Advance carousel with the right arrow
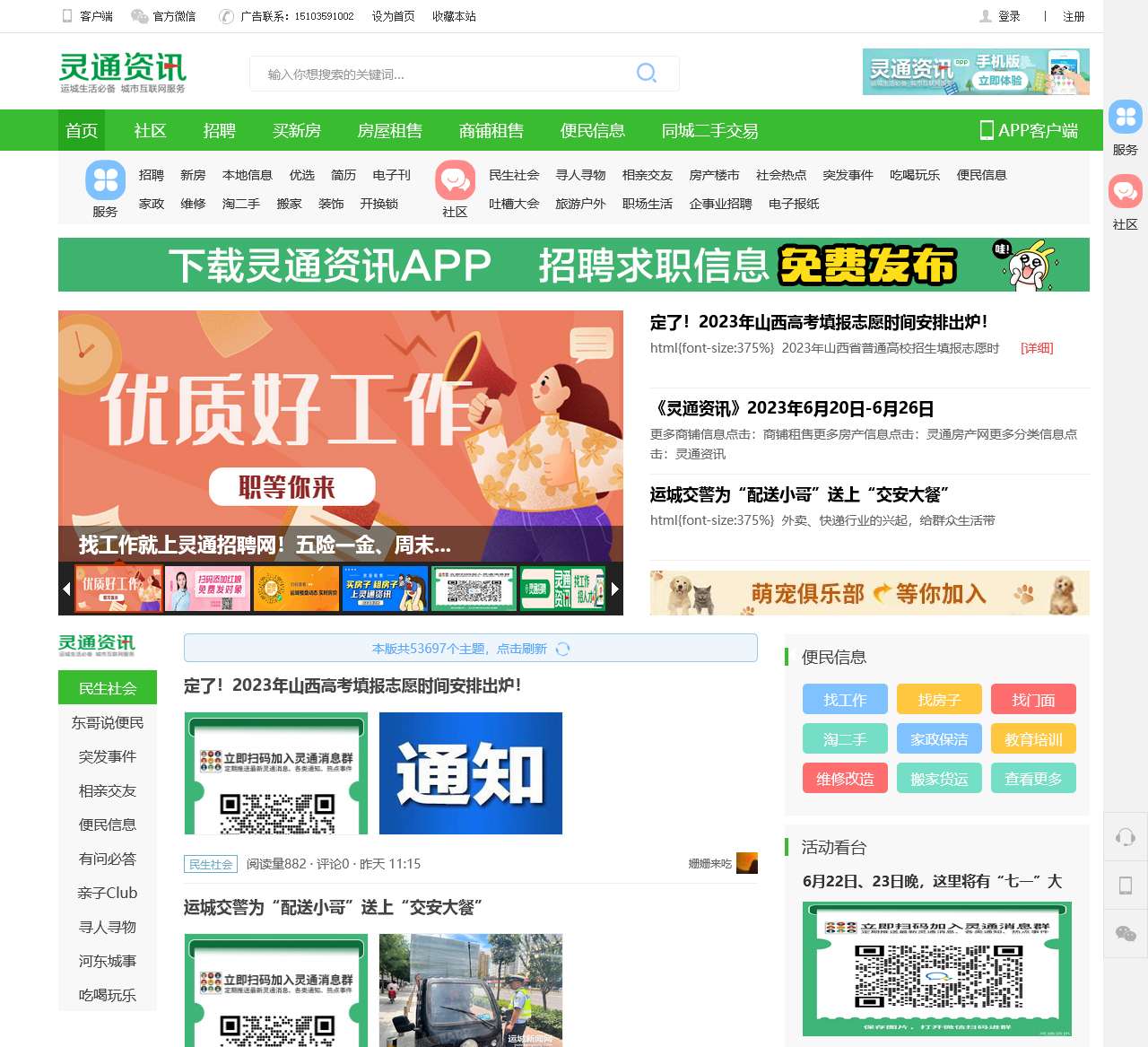 click(614, 589)
